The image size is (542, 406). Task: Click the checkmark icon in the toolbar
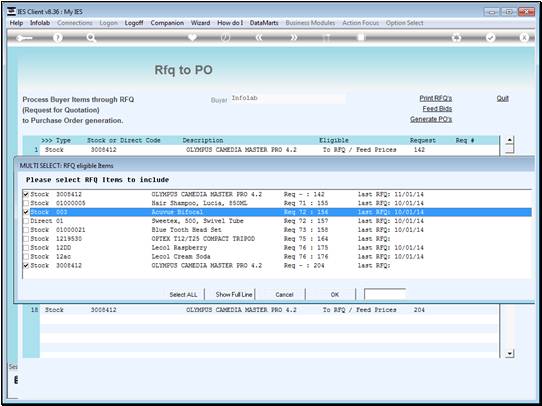point(490,38)
